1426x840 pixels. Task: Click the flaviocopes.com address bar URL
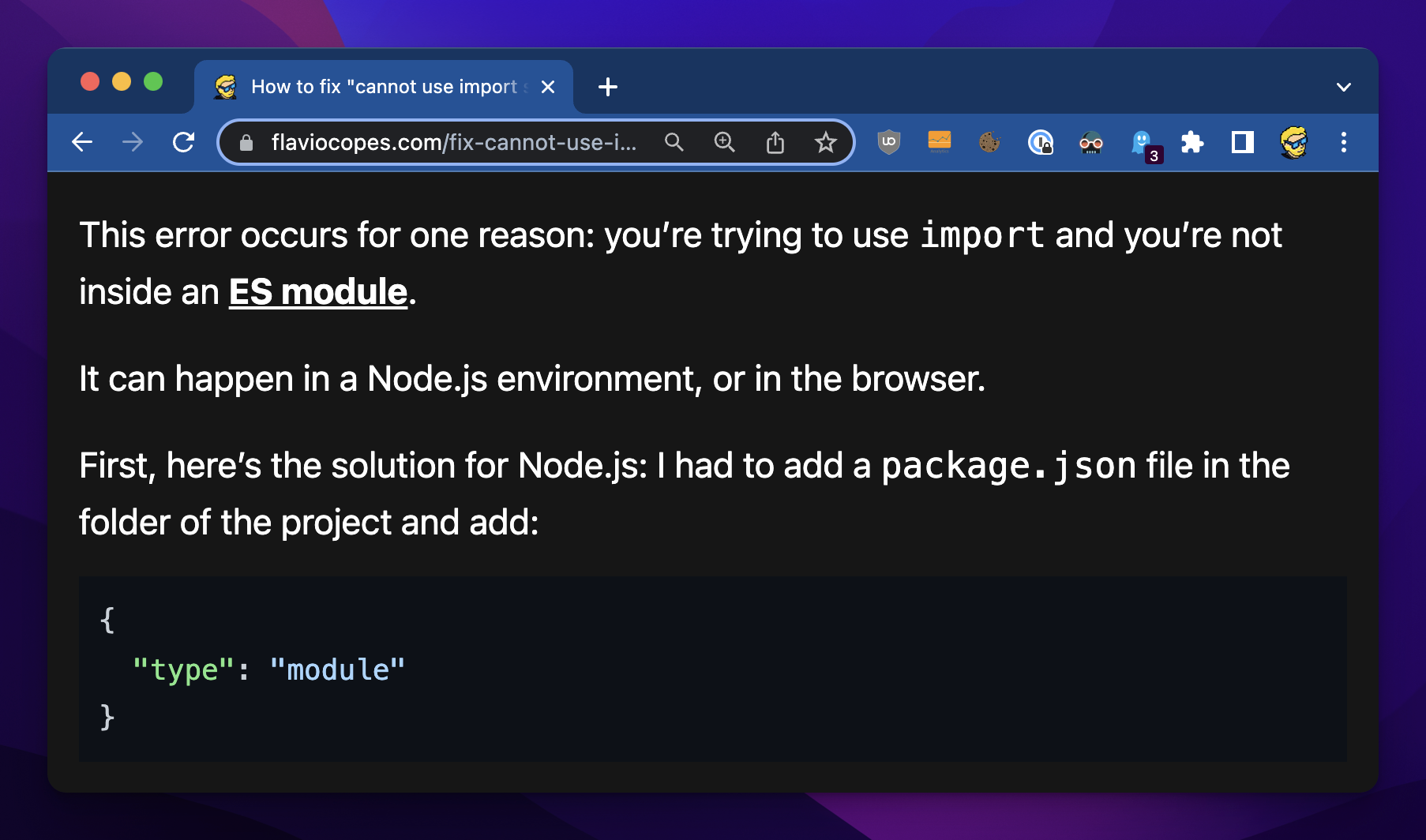click(x=452, y=142)
